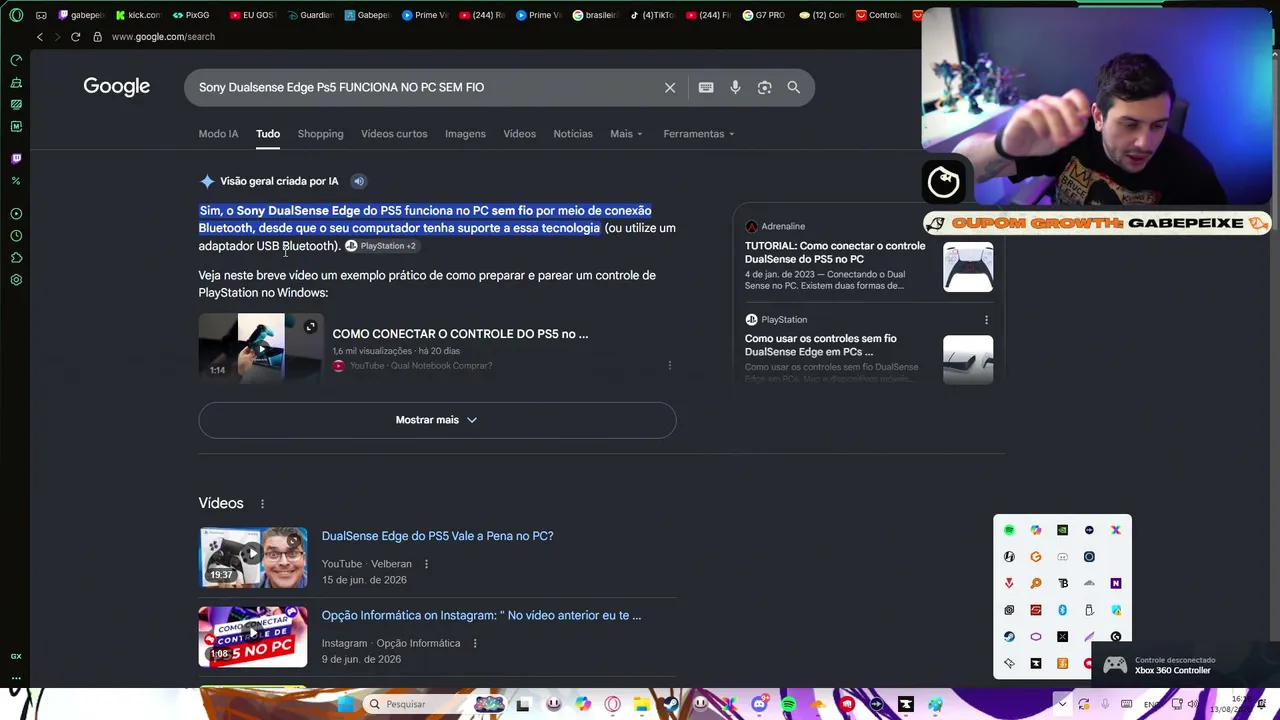The image size is (1280, 720).
Task: Reload the page in the browser toolbar
Action: click(x=75, y=37)
